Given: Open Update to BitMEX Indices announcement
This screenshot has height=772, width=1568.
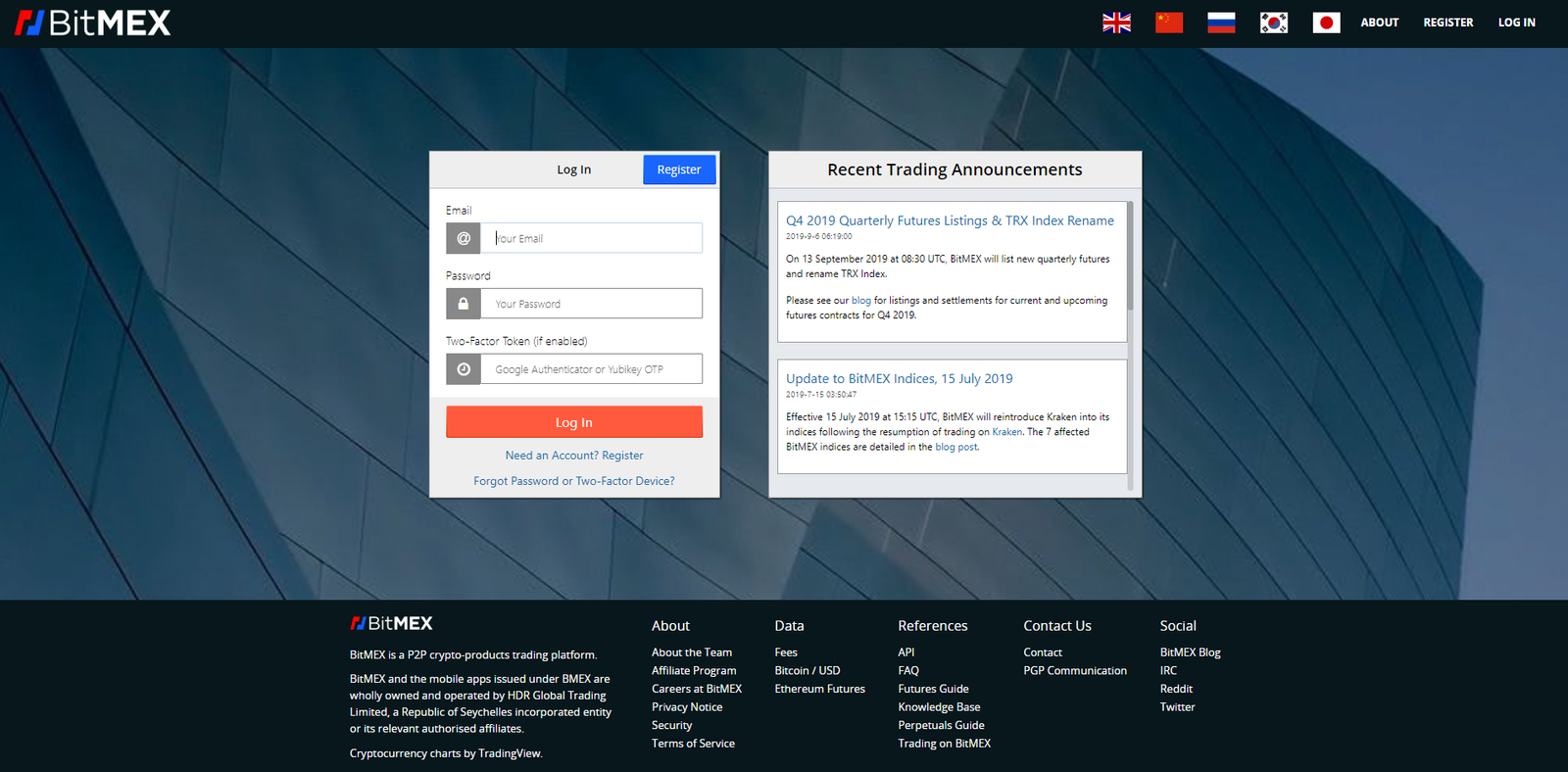Looking at the screenshot, I should pyautogui.click(x=900, y=378).
